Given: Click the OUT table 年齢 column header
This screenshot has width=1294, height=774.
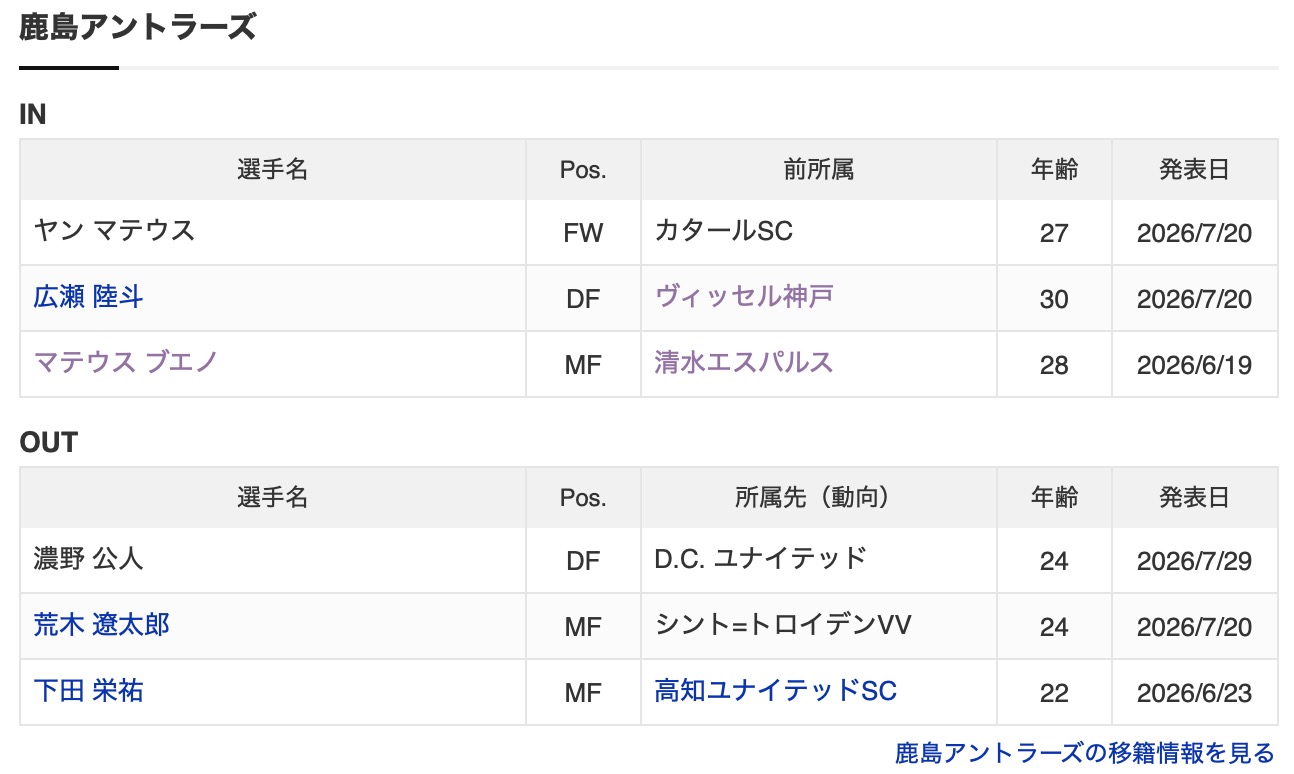Looking at the screenshot, I should tap(1054, 498).
